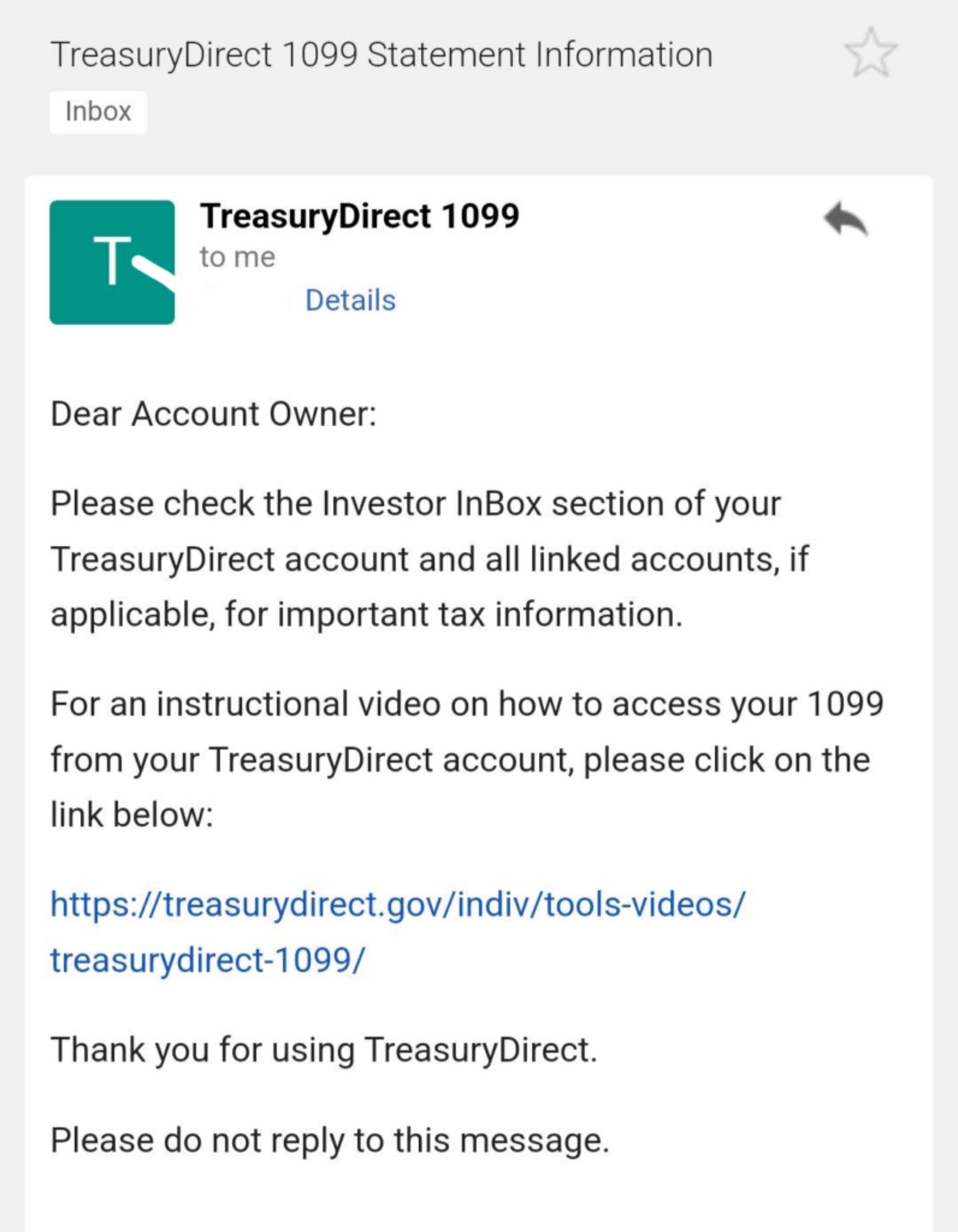The width and height of the screenshot is (958, 1232).
Task: Click the 'For an instructional video' line
Action: tap(466, 704)
